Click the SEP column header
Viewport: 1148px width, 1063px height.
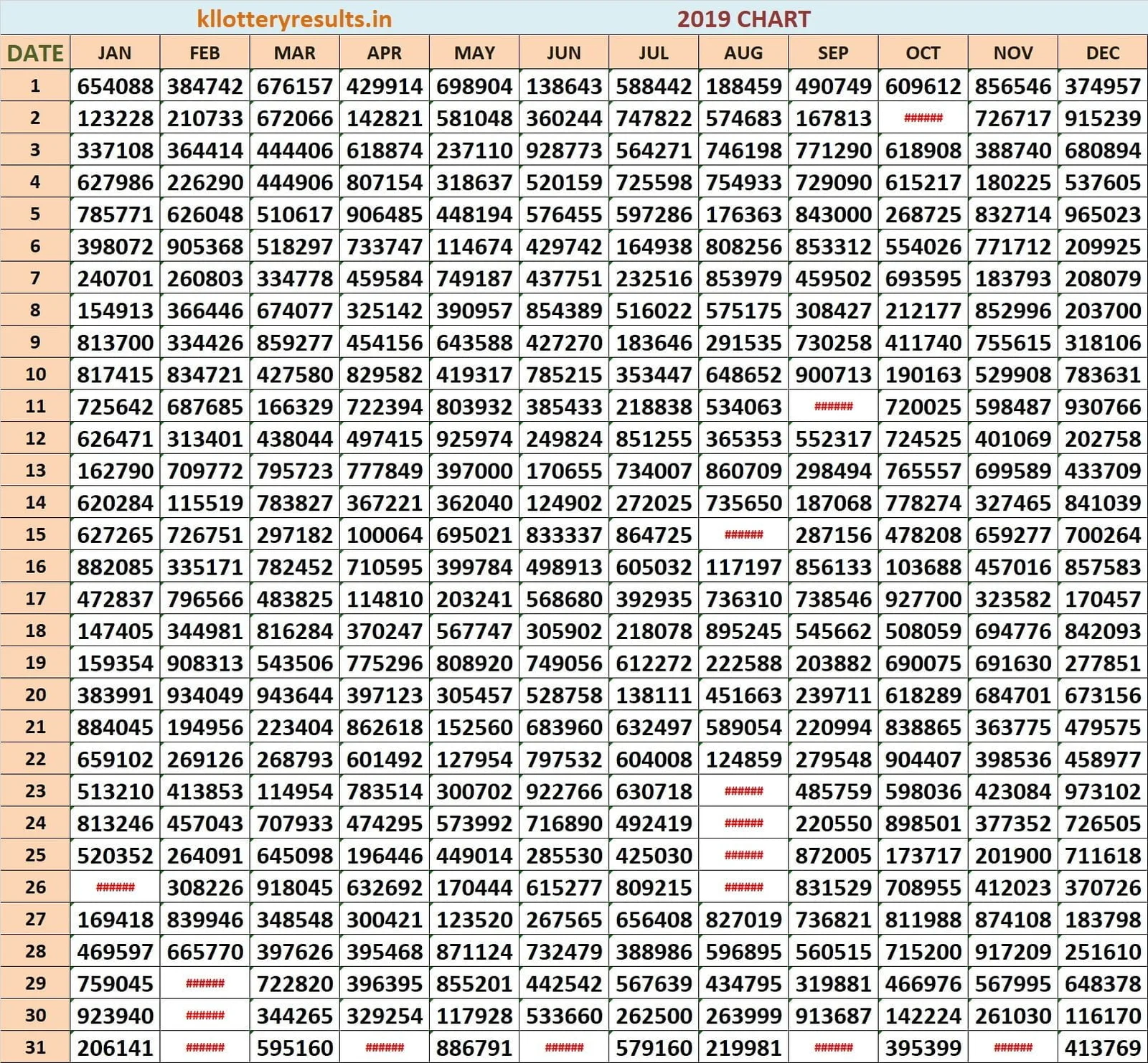pos(833,52)
